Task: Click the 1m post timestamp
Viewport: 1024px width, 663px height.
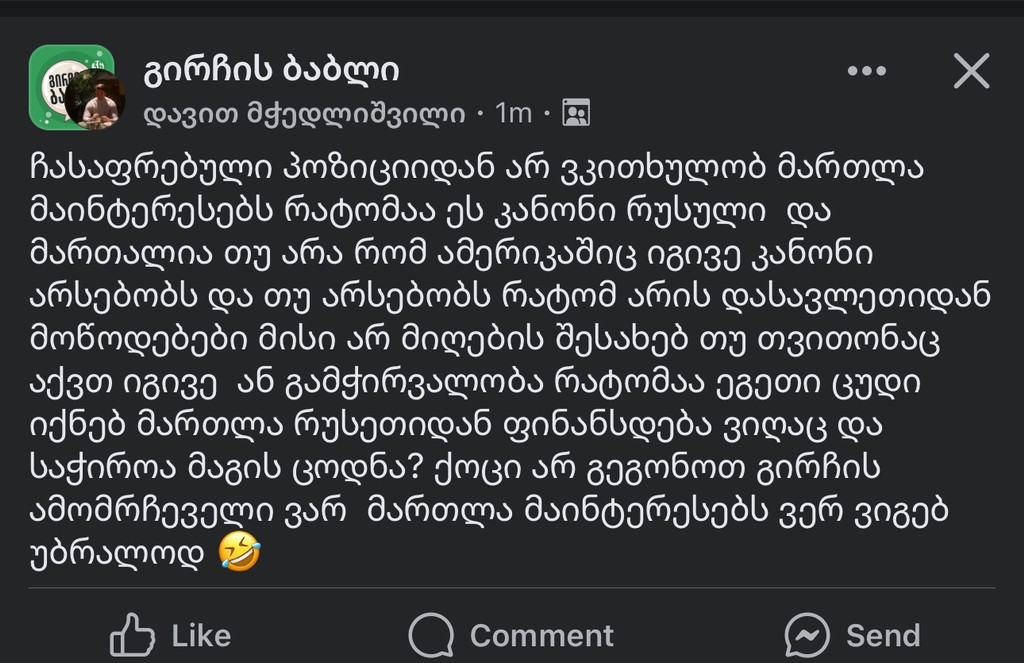Action: tap(513, 114)
